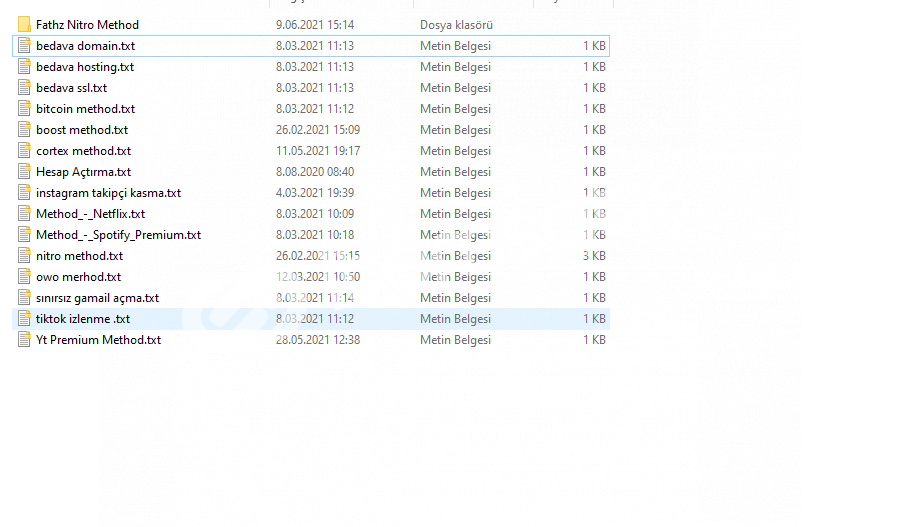
Task: Click the cortex method.txt file icon
Action: pos(24,151)
